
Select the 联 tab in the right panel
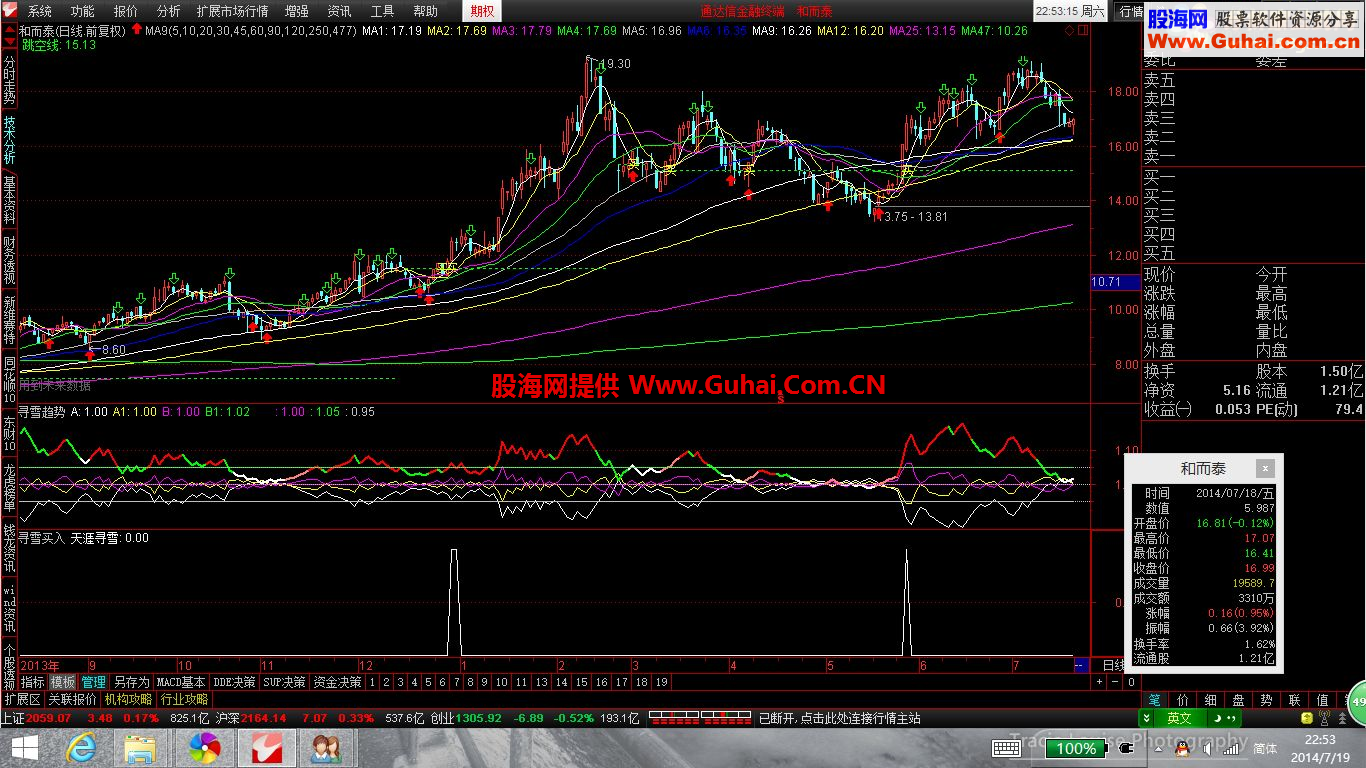point(1294,700)
